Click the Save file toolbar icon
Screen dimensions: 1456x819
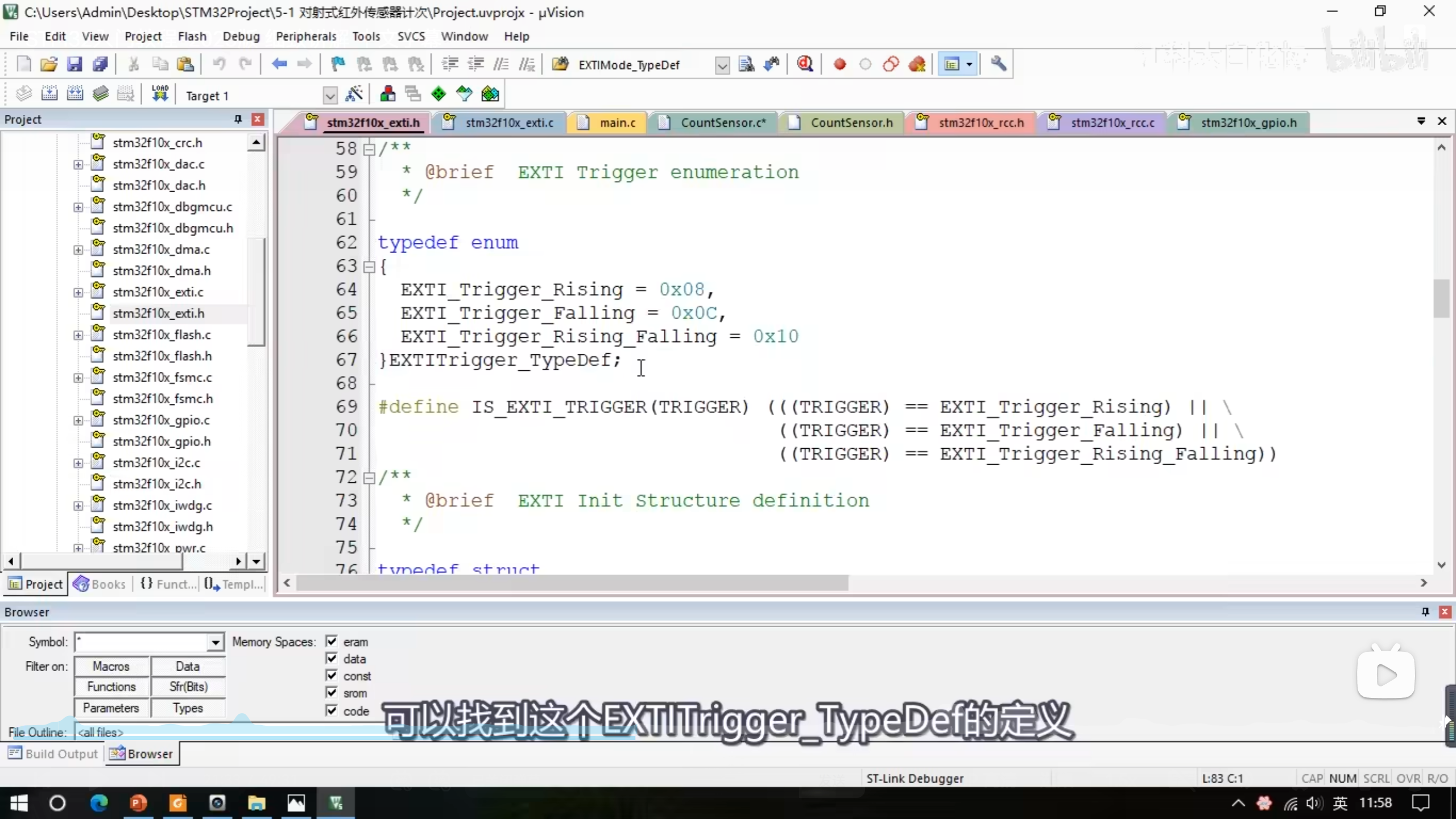(75, 64)
